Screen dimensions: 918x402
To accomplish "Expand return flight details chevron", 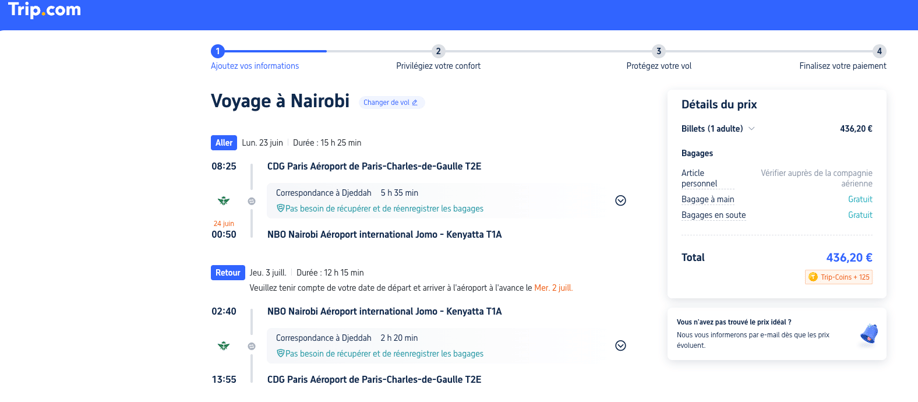I will 621,346.
